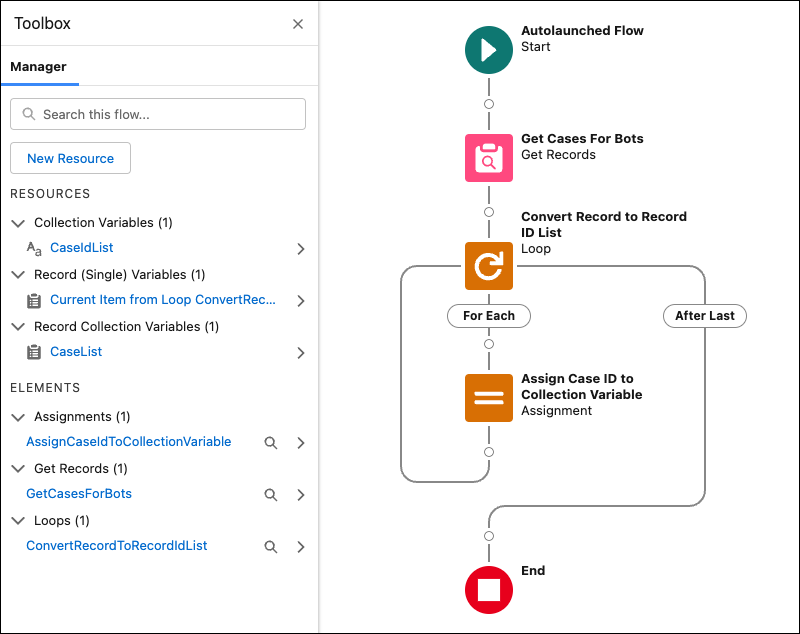Collapse the Record (Single) Variables section

click(x=17, y=274)
